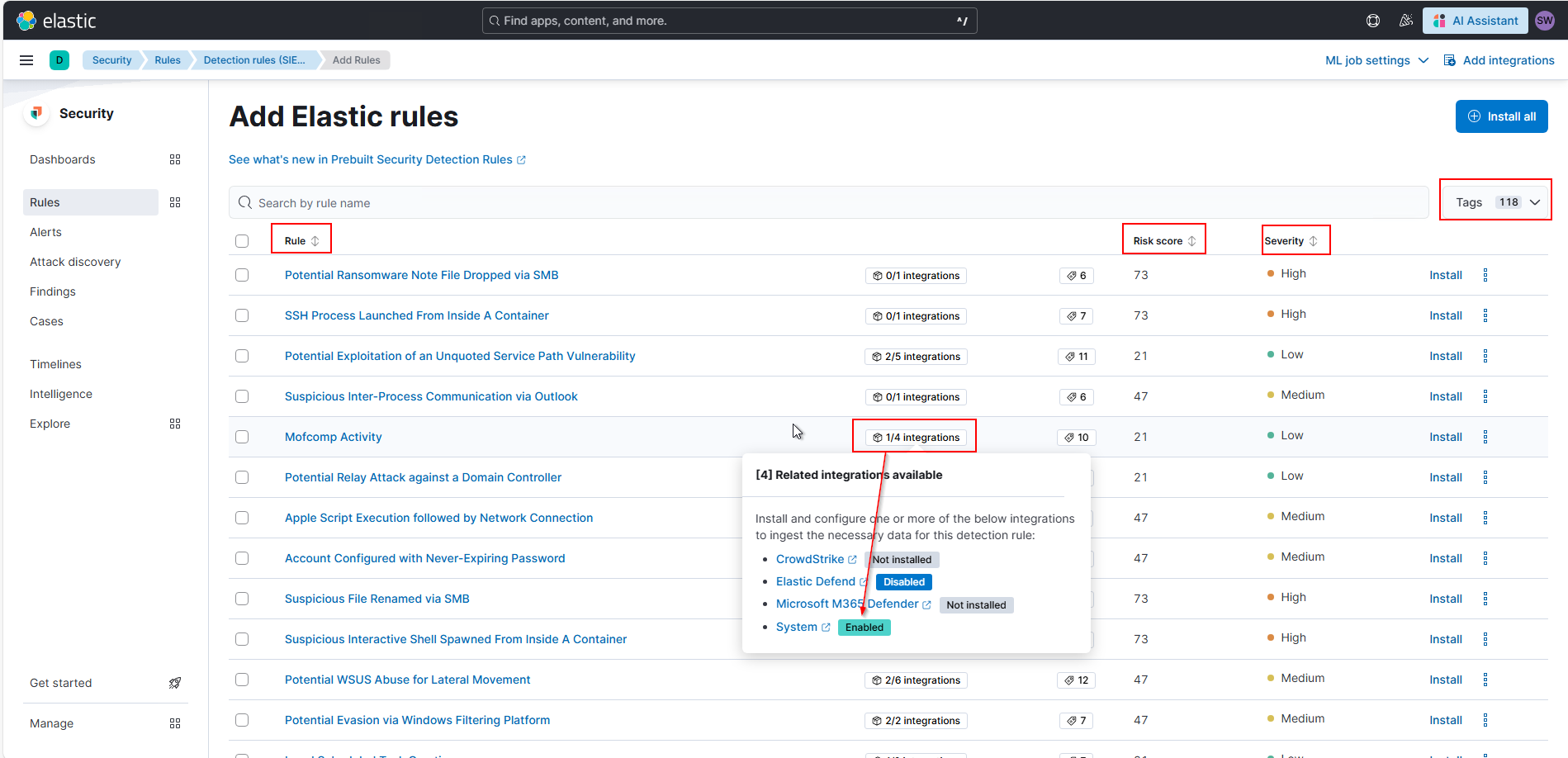Image resolution: width=1568 pixels, height=758 pixels.
Task: Open row actions for Potential WSUS Abuse rule
Action: (x=1485, y=680)
